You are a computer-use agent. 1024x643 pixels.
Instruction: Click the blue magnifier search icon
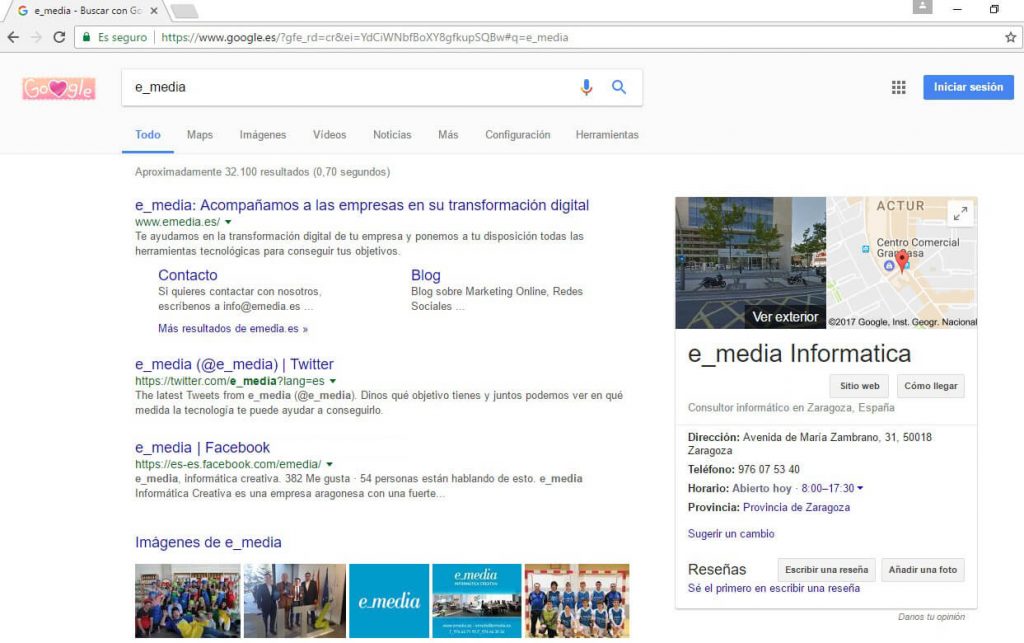pos(618,87)
